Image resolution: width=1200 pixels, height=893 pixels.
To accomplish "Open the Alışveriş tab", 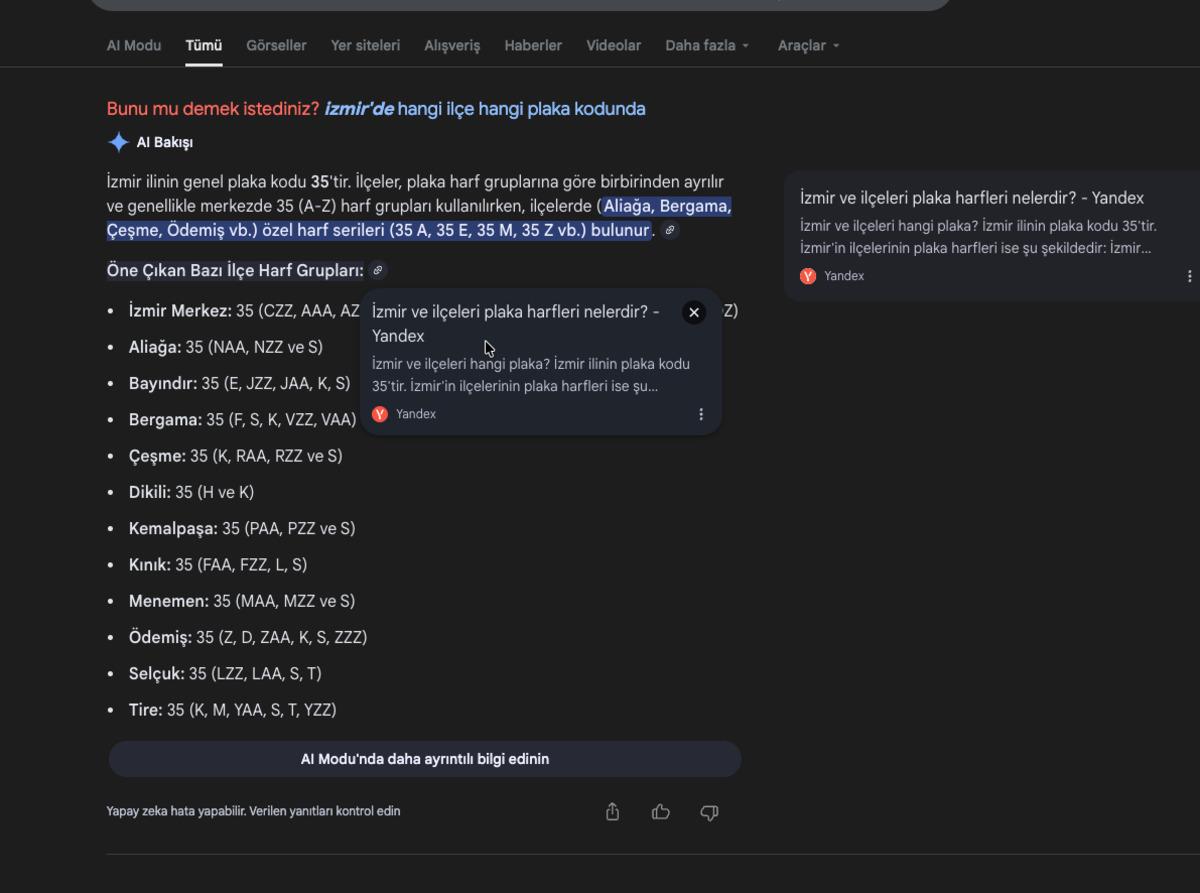I will (452, 46).
